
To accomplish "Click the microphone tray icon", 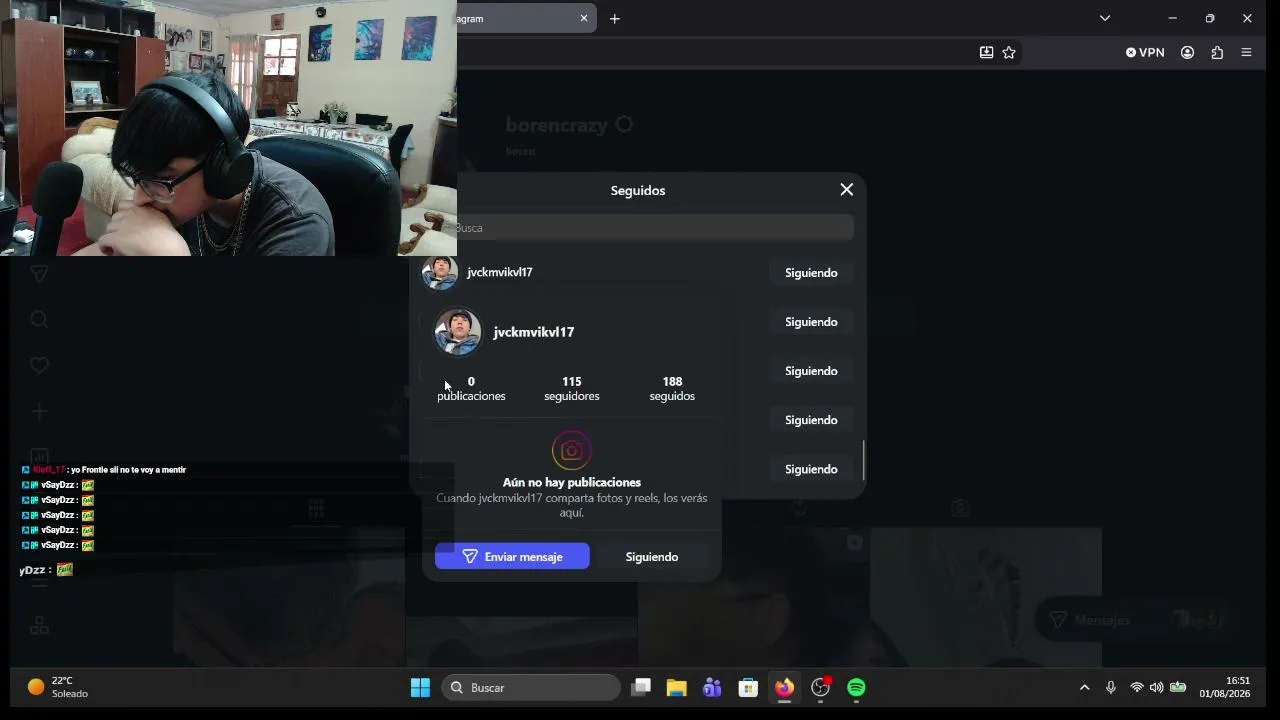I will (x=1110, y=688).
